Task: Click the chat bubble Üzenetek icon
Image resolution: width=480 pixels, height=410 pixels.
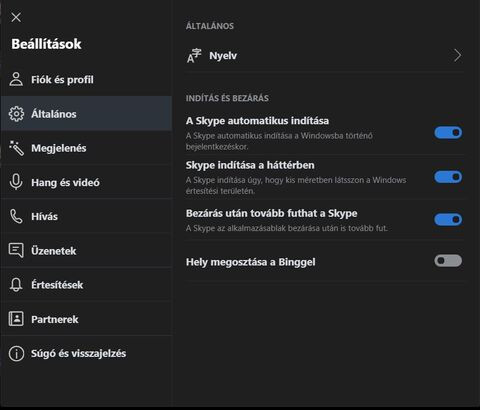Action: pos(16,250)
